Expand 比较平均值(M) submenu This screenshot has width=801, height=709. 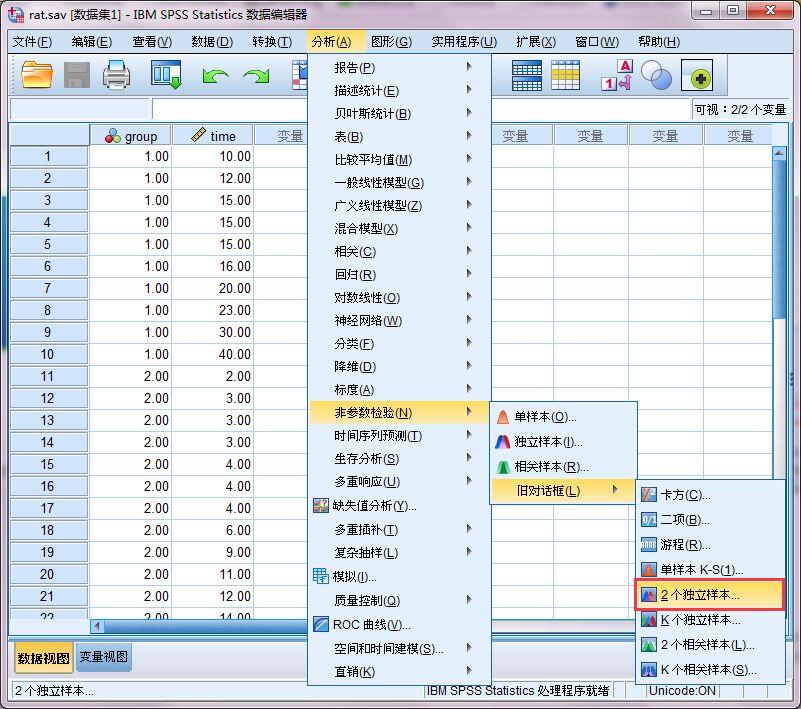tap(399, 159)
